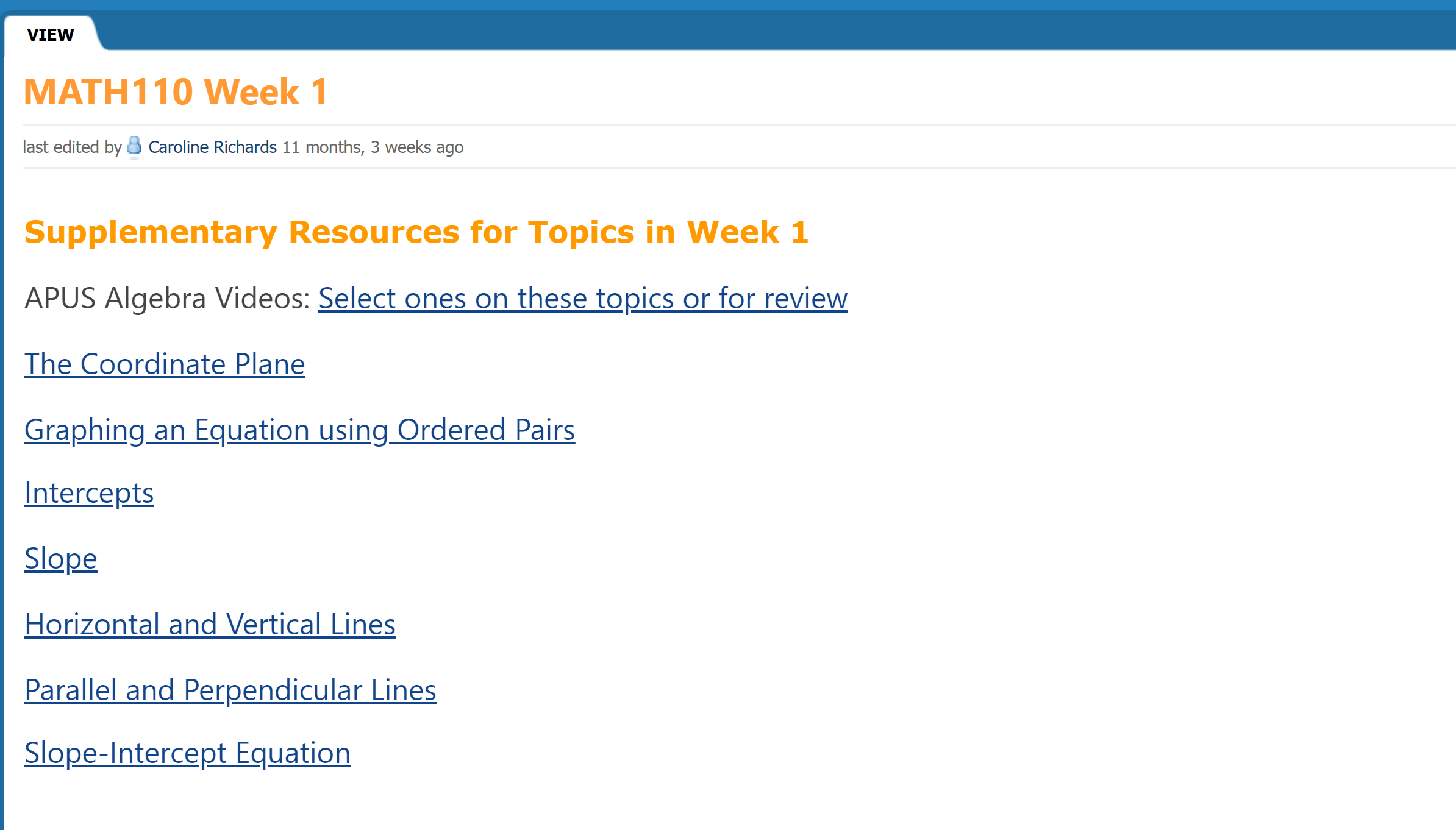
Task: Click blank area below Slope-Intercept Equation link
Action: (732, 801)
